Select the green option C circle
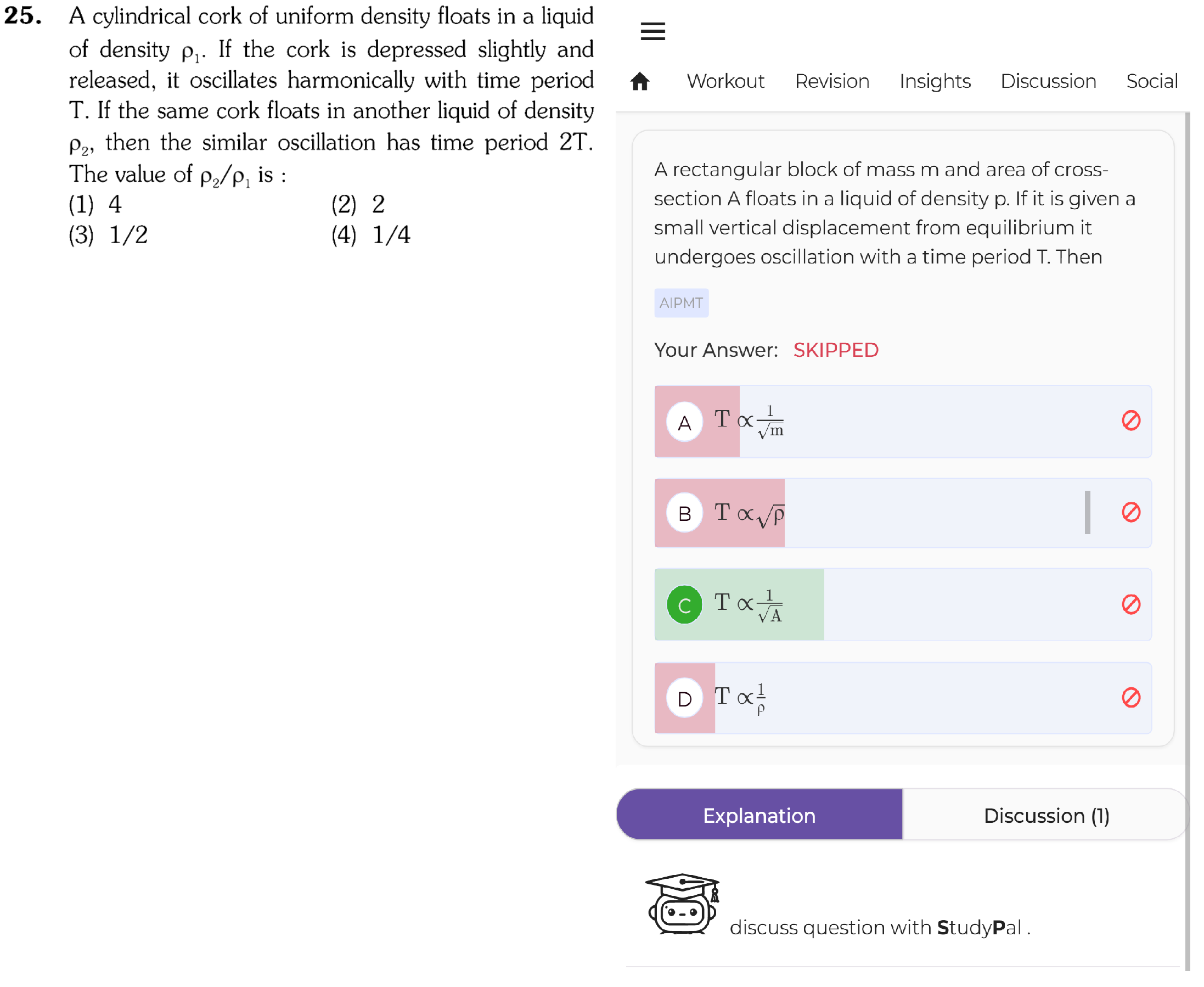The height and width of the screenshot is (987, 1204). tap(684, 604)
